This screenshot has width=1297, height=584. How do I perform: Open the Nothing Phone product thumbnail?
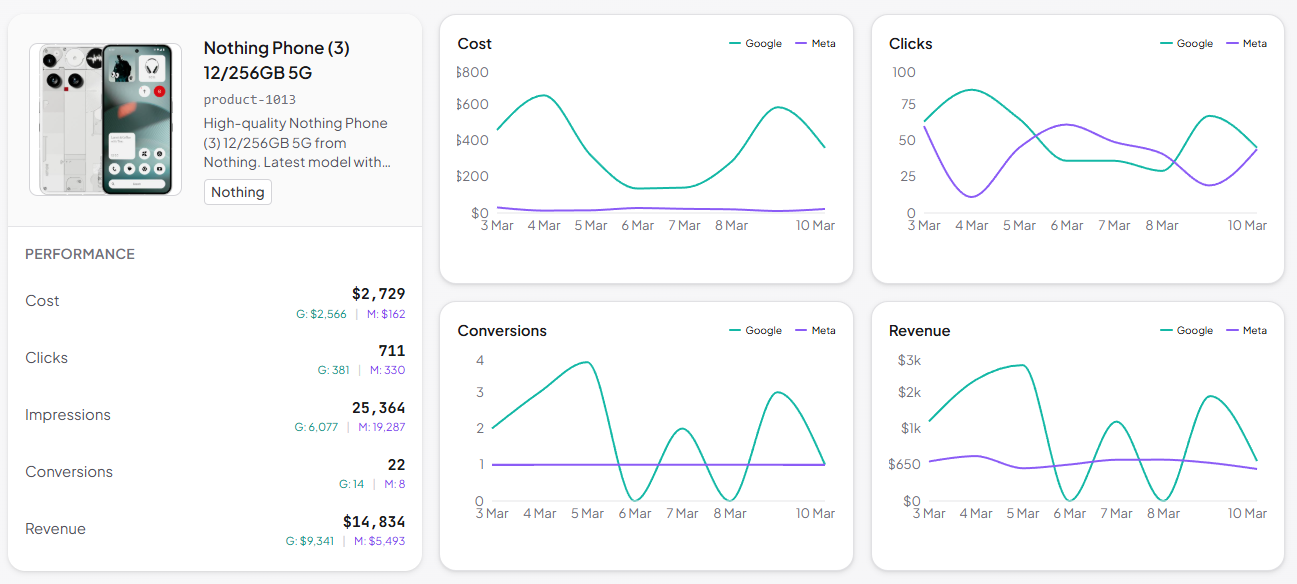click(104, 119)
